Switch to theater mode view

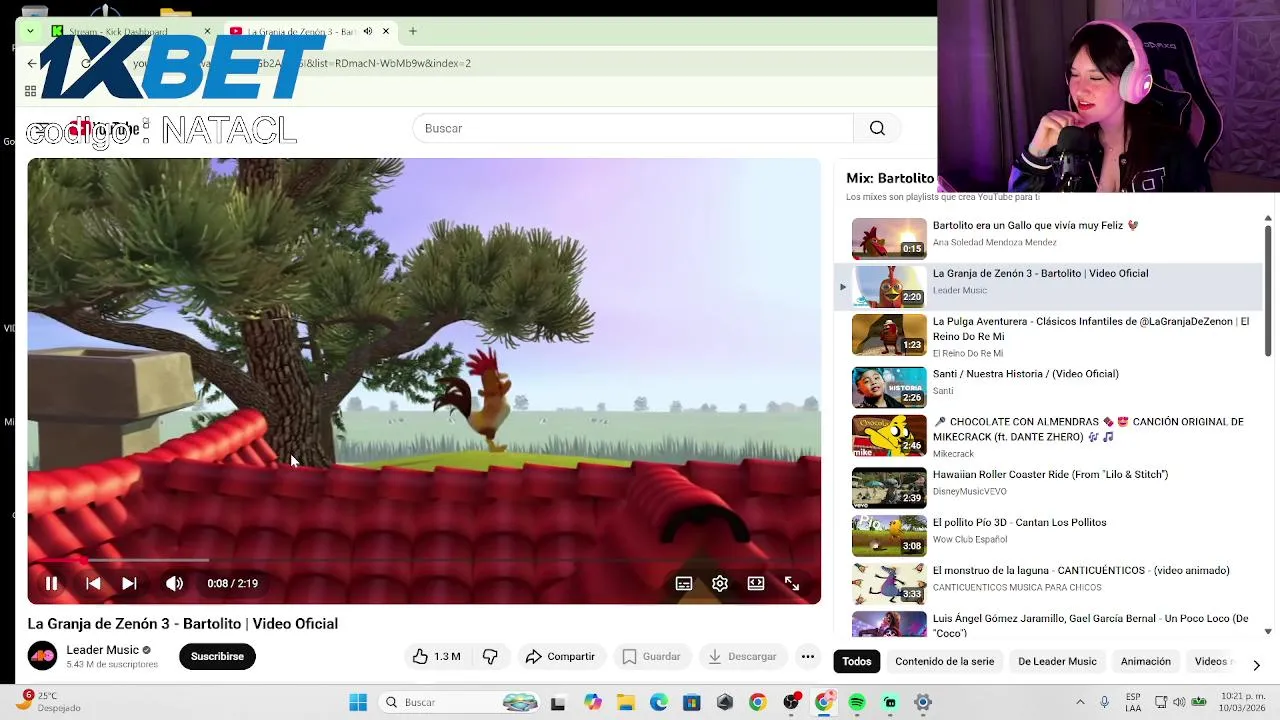click(756, 583)
